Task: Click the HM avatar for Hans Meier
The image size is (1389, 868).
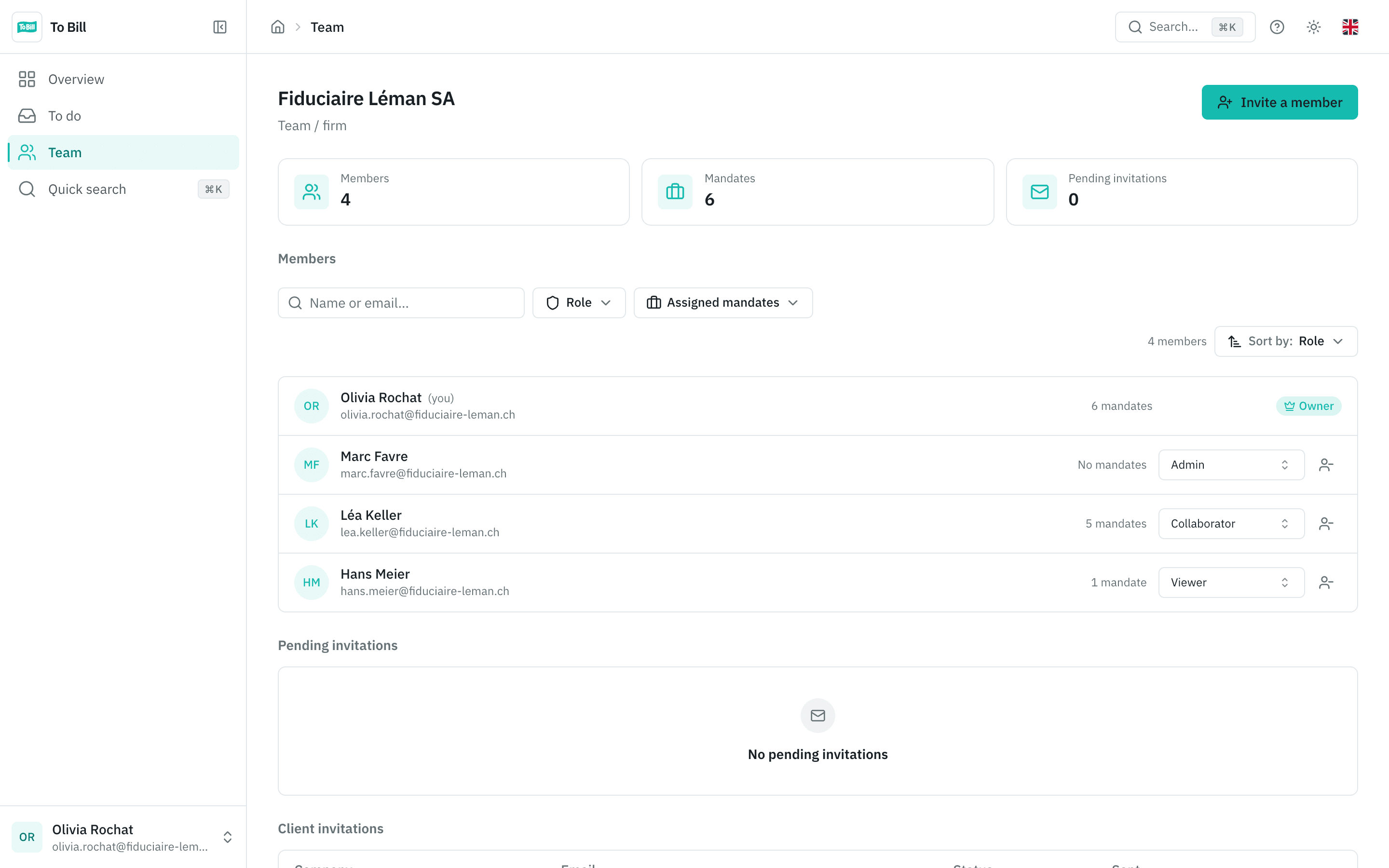Action: (312, 583)
